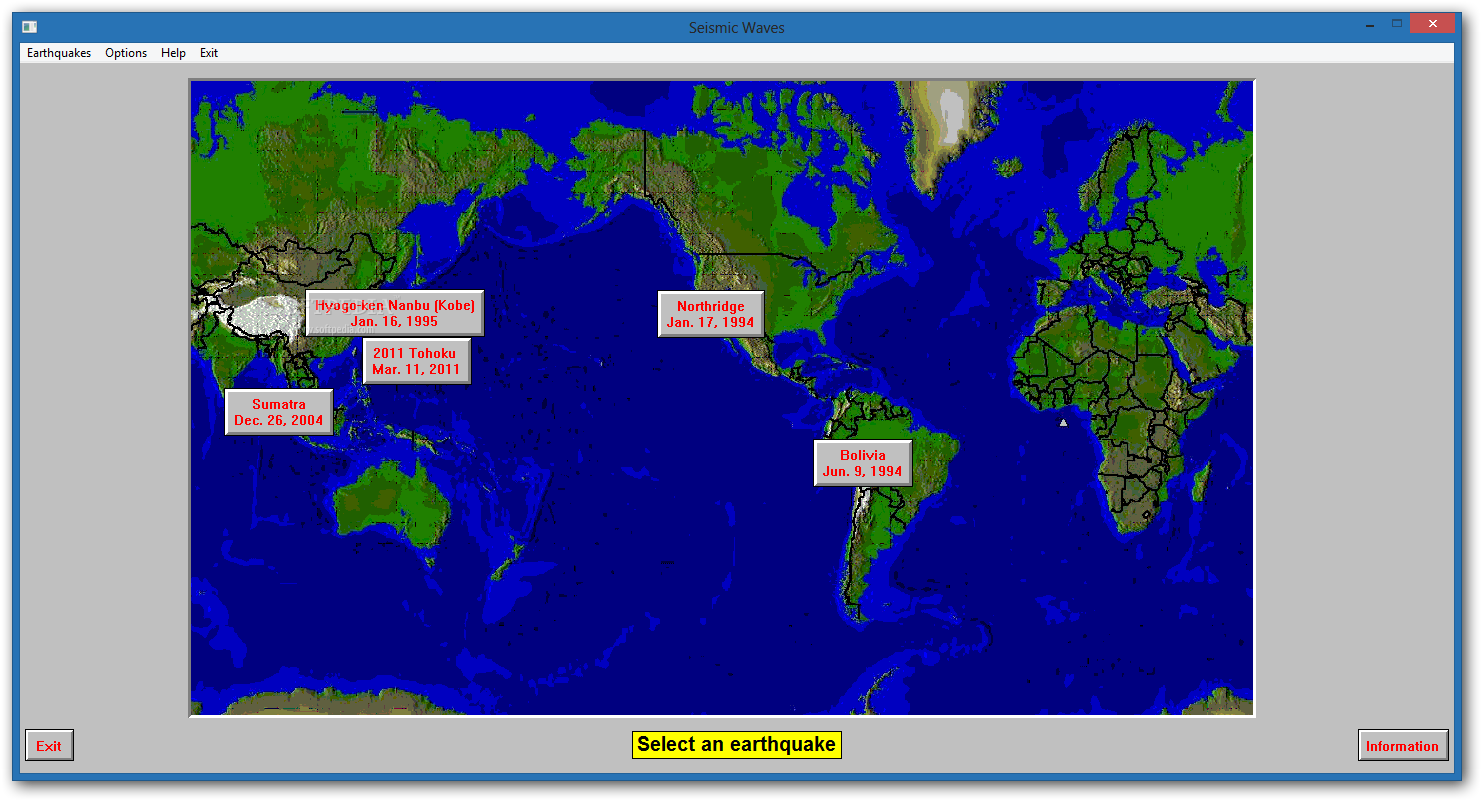
Task: Maximize the Seismic Waves window
Action: tap(1397, 23)
